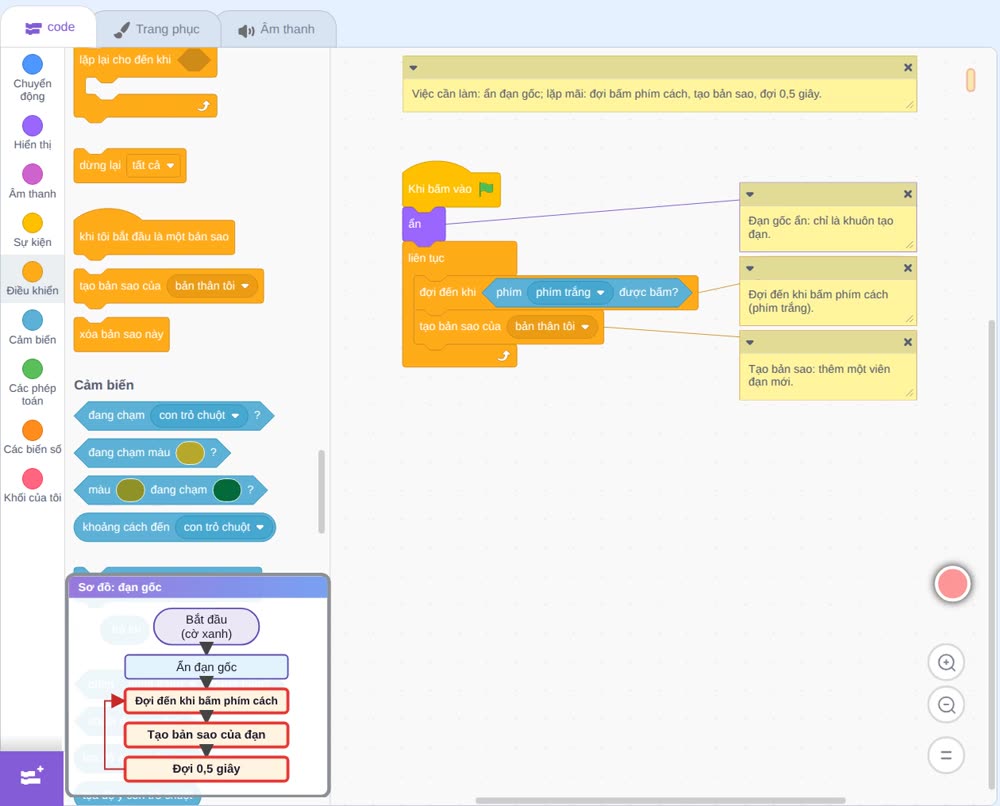Image resolution: width=1000 pixels, height=806 pixels.
Task: Zoom out of the workspace
Action: tap(946, 705)
